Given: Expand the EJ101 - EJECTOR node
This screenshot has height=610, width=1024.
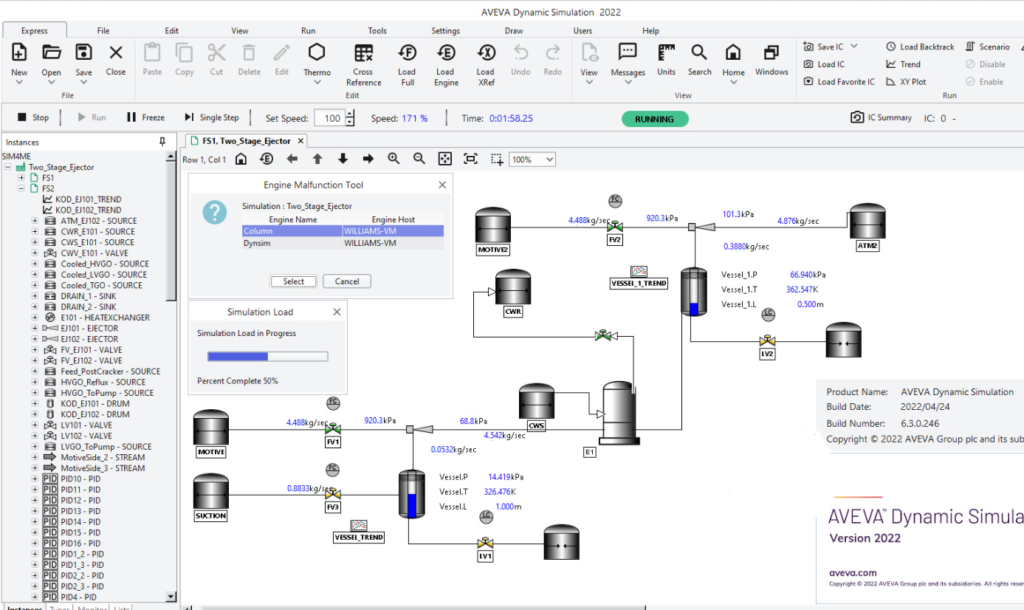Looking at the screenshot, I should 35,329.
